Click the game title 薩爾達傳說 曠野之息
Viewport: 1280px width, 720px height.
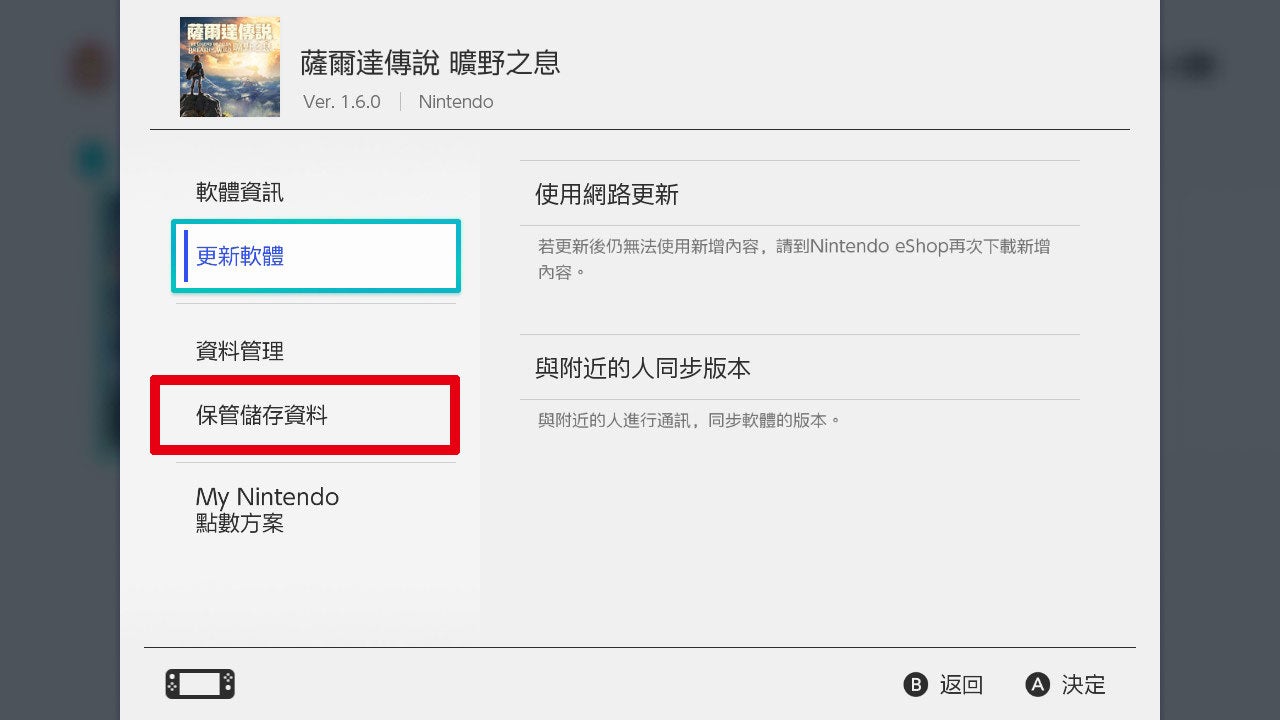(x=431, y=63)
